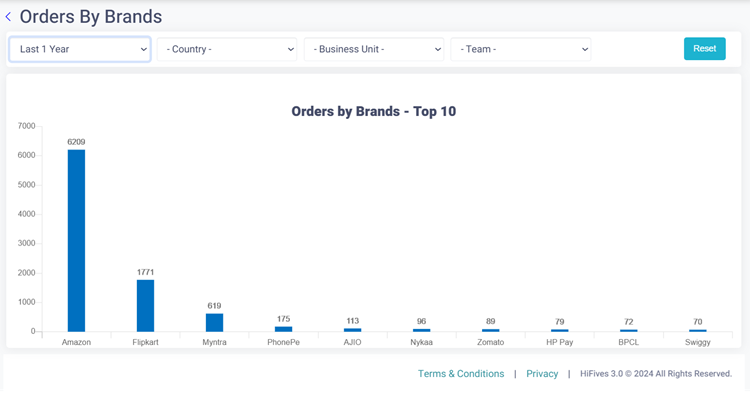Open the Privacy link
Viewport: 750px width, 394px height.
pyautogui.click(x=542, y=373)
